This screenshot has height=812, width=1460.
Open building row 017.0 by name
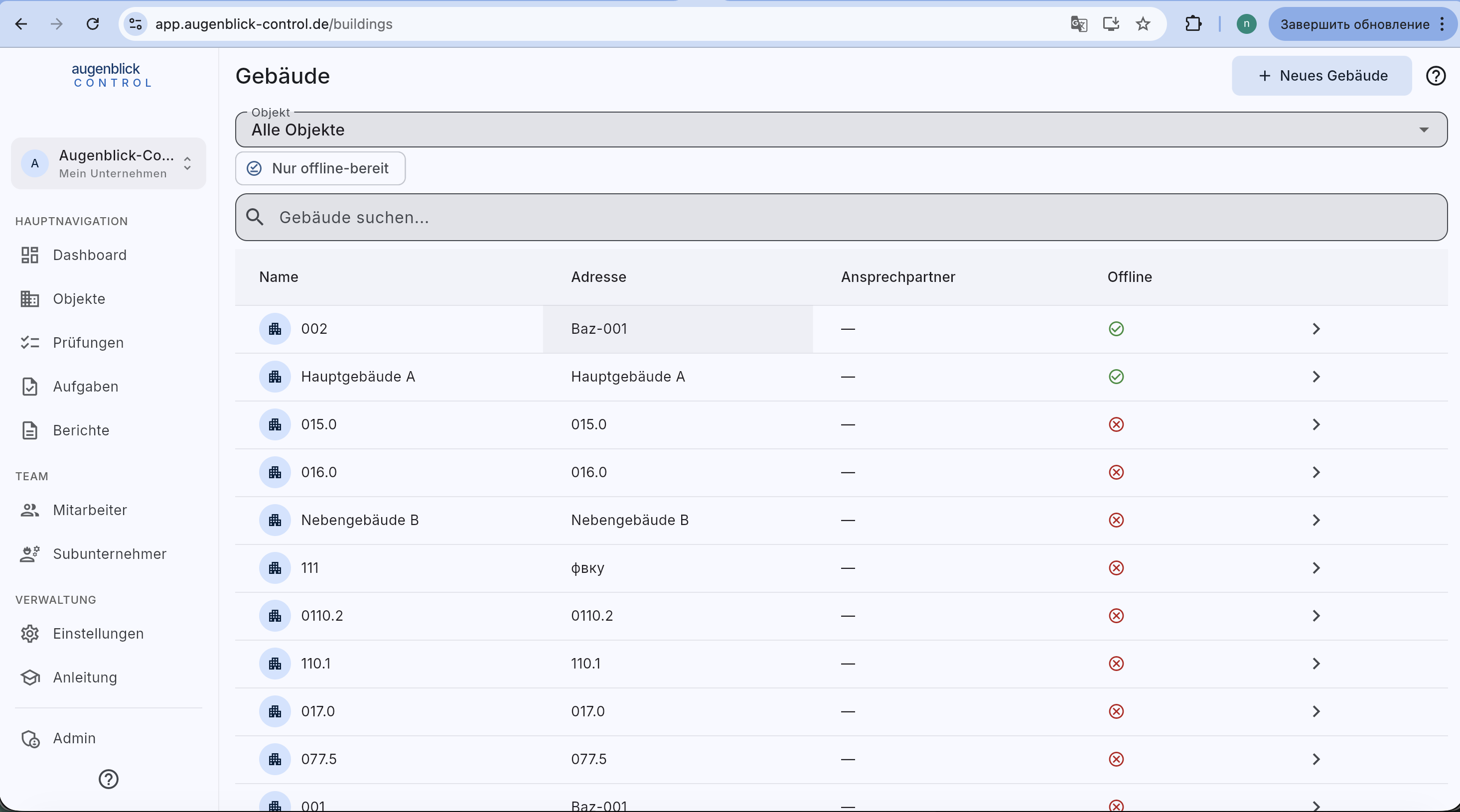317,711
